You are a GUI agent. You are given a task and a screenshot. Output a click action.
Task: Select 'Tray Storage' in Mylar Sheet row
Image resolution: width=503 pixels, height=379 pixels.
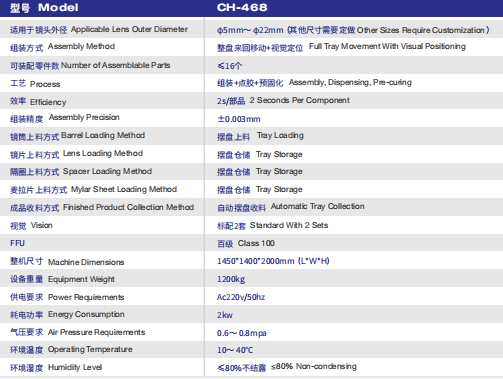pyautogui.click(x=279, y=189)
